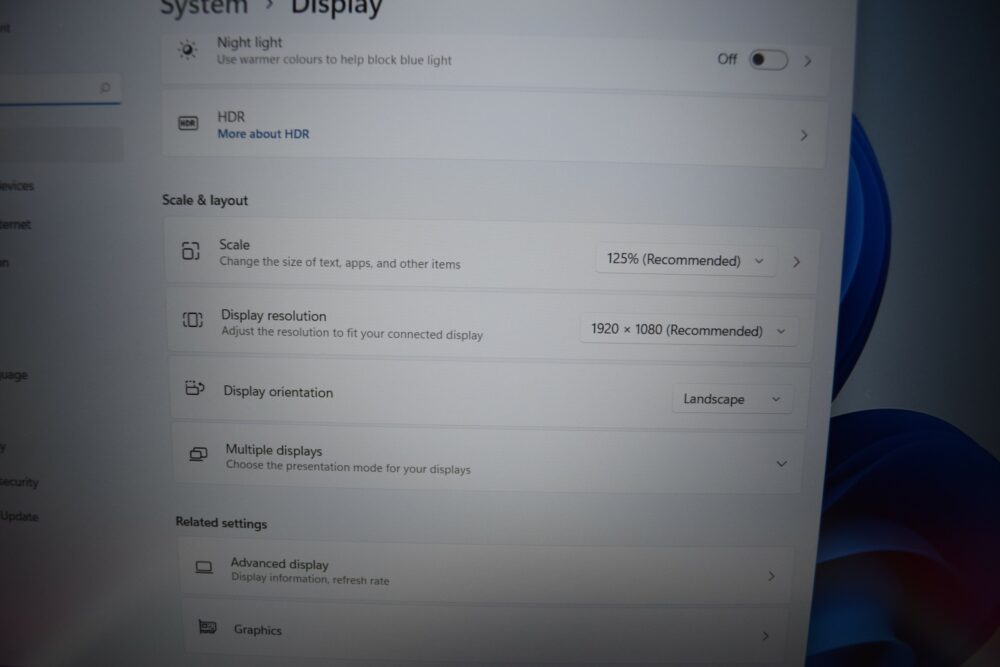
Task: Click the Graphics card icon
Action: click(x=207, y=627)
